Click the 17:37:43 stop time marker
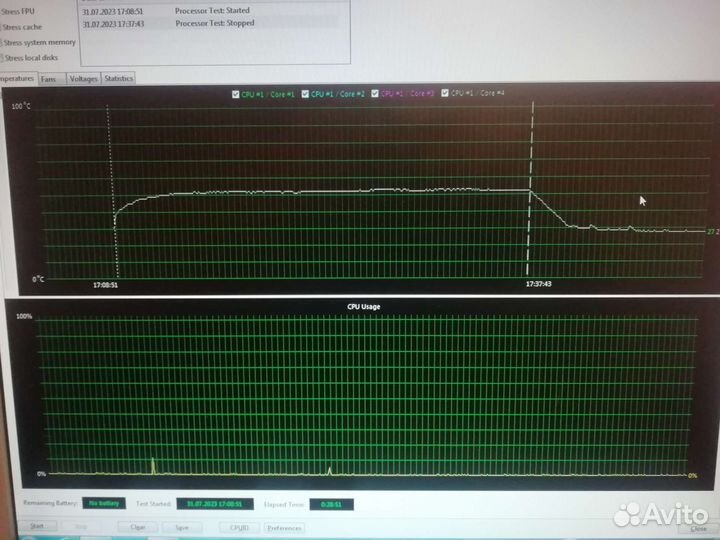Screen dimensions: 720x540 coord(539,284)
